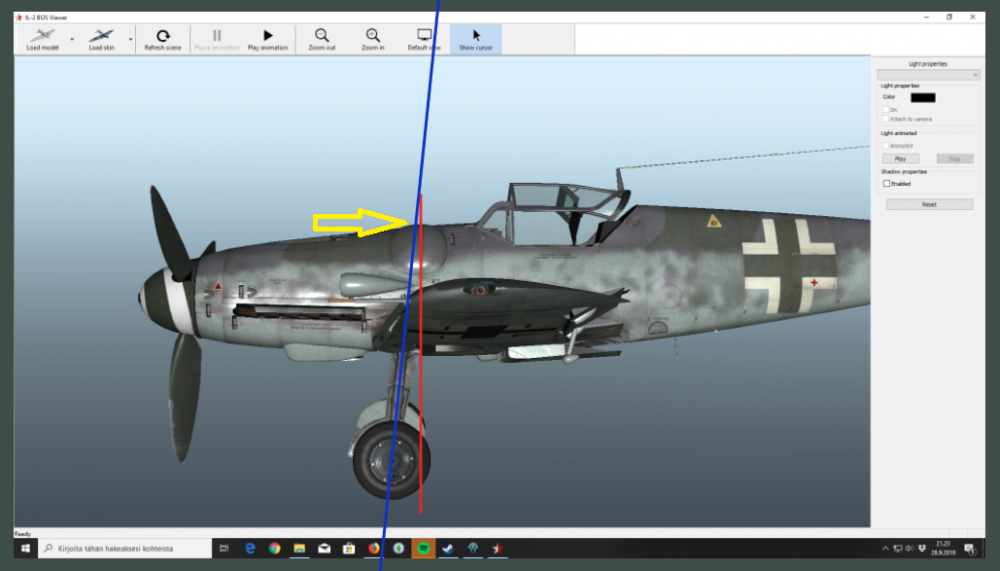Open the Light properties combo box

tap(927, 75)
